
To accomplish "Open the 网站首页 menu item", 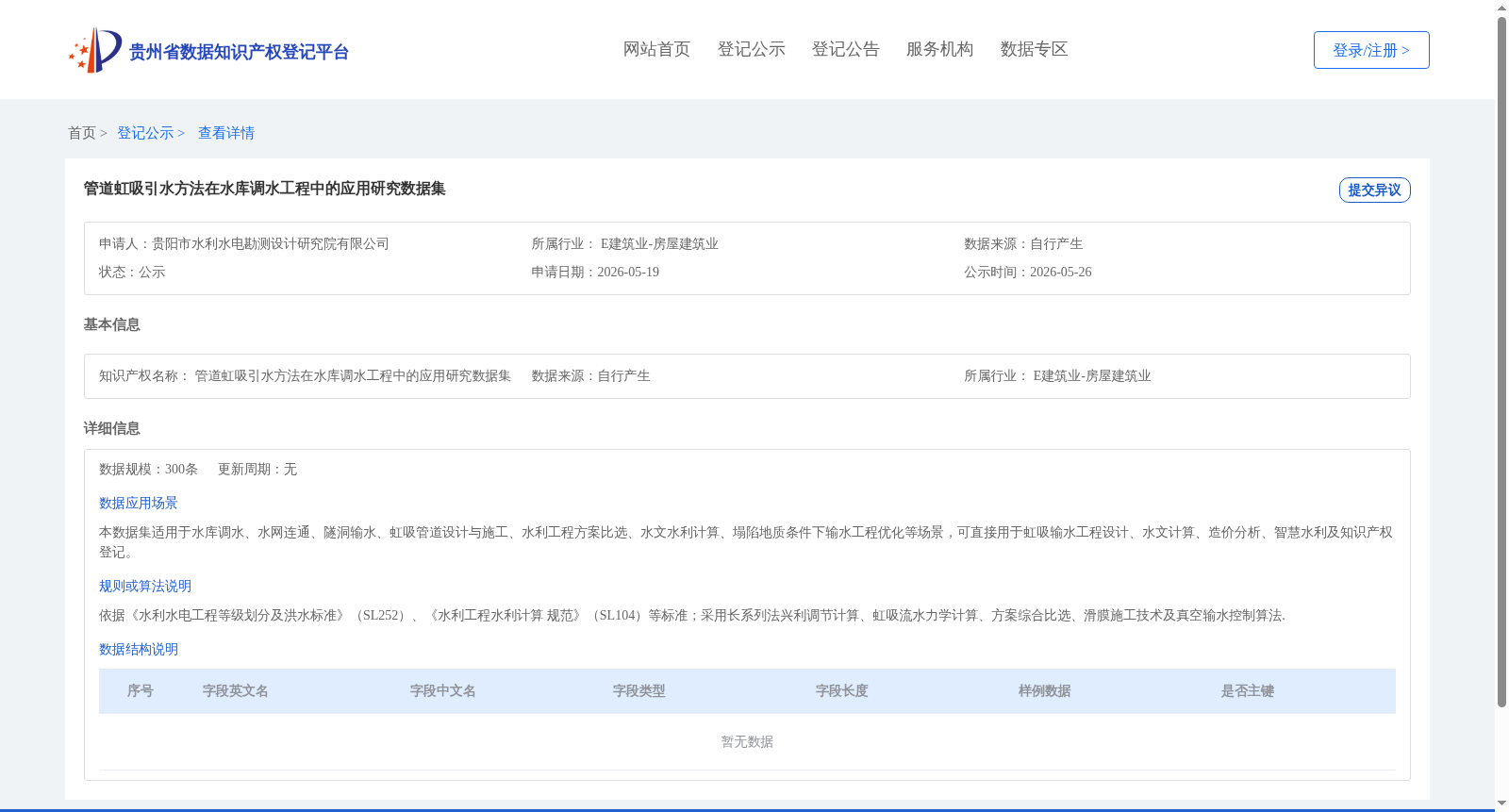I will point(656,49).
